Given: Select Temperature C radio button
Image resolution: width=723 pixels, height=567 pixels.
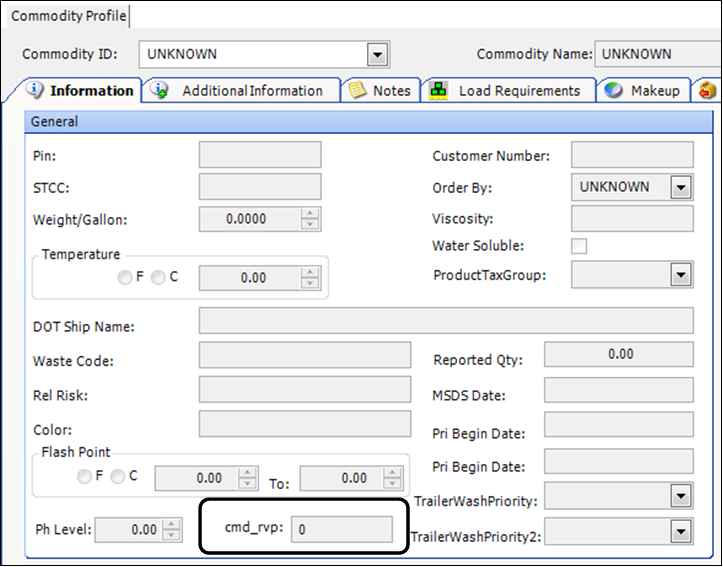Looking at the screenshot, I should (158, 278).
